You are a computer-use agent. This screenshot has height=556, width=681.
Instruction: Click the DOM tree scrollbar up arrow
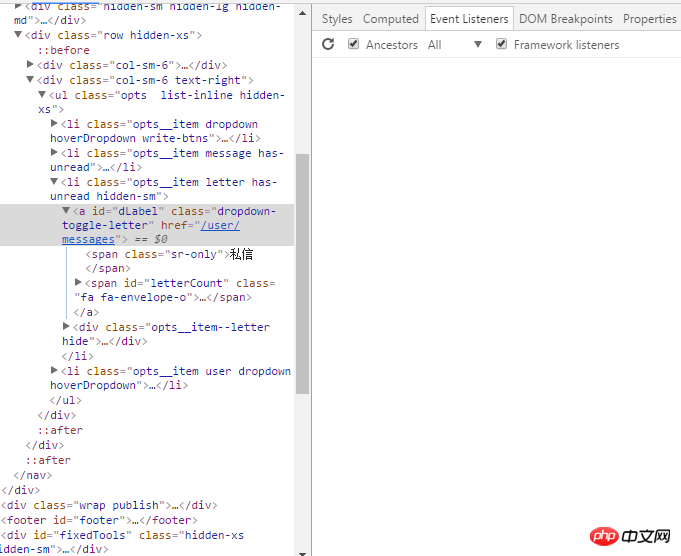(303, 13)
